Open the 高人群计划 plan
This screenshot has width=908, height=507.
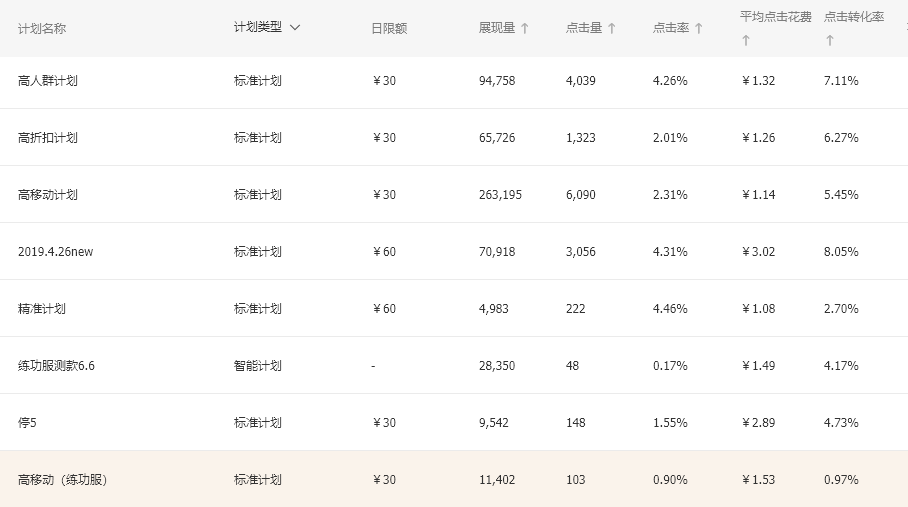point(48,81)
